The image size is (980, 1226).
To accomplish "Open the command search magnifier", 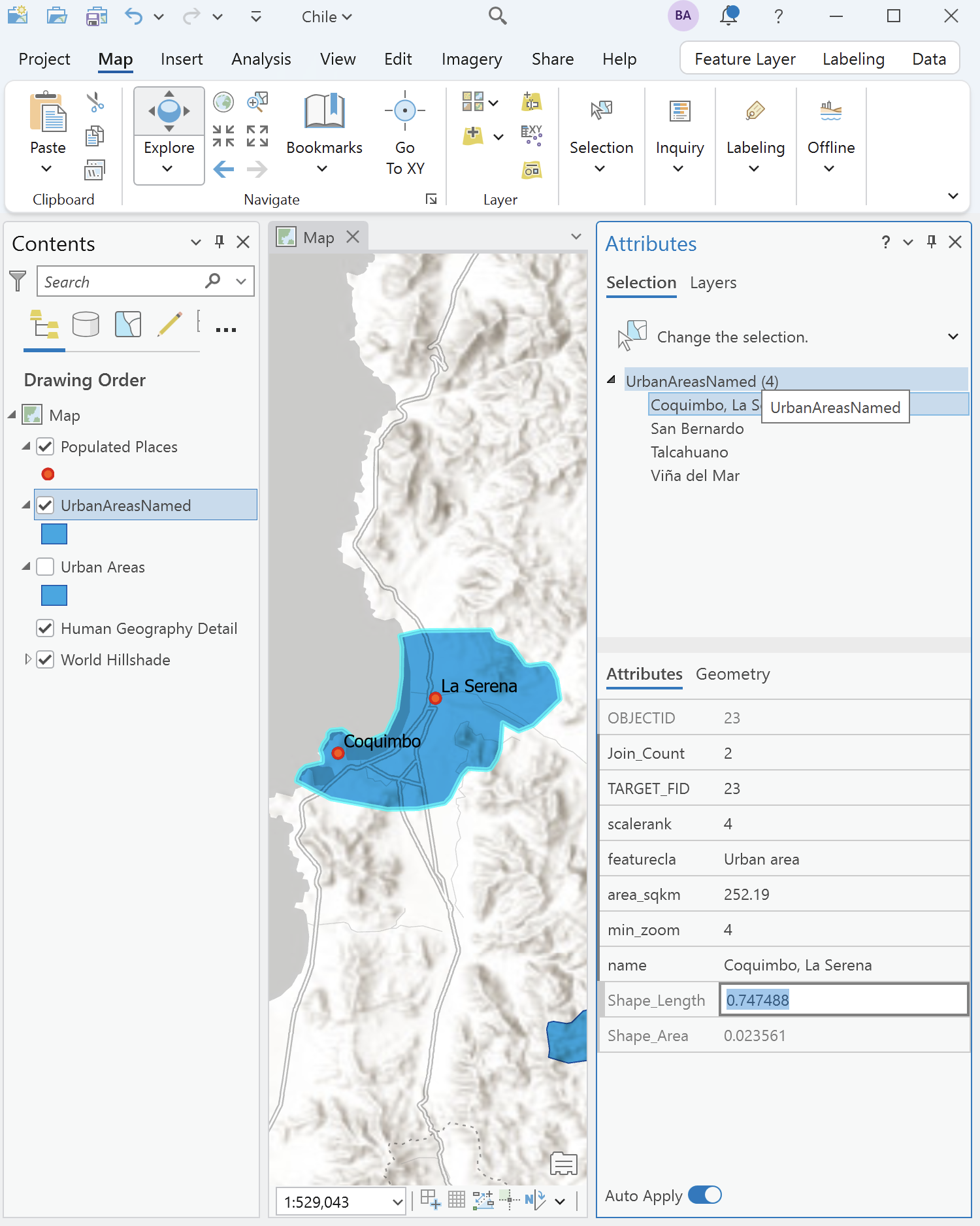I will pyautogui.click(x=498, y=16).
